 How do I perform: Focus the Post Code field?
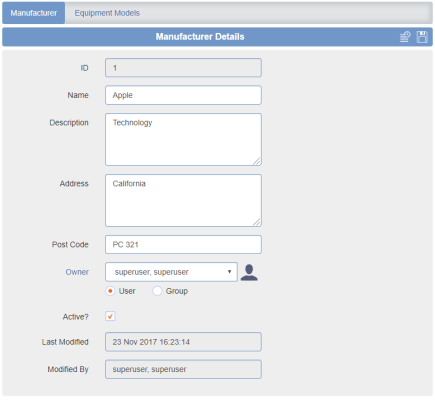(183, 245)
